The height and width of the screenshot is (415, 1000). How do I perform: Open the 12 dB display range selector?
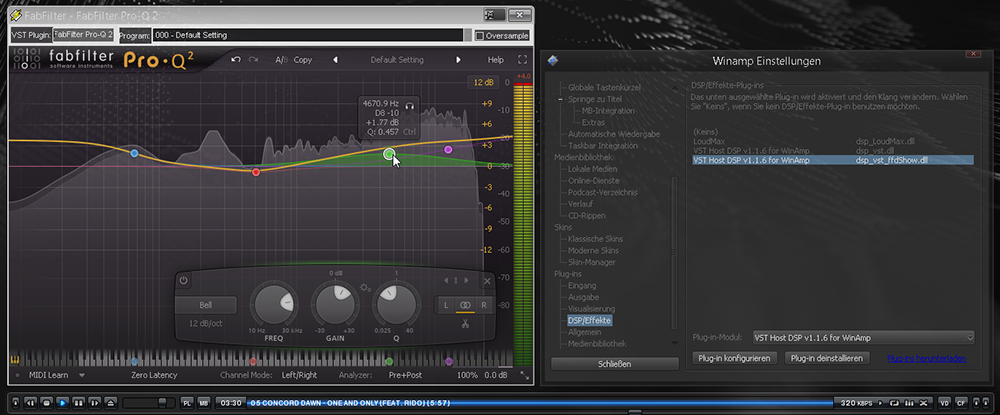coord(483,83)
